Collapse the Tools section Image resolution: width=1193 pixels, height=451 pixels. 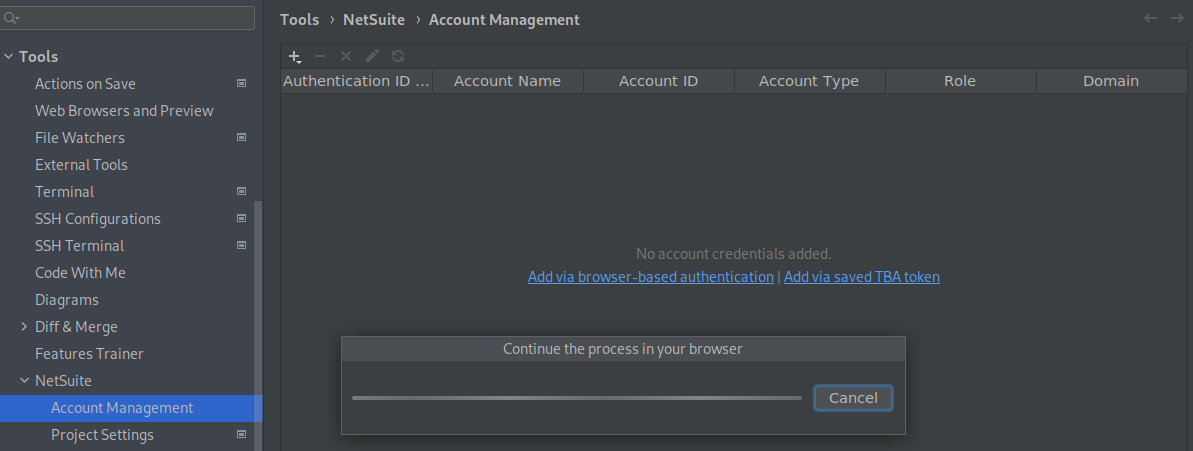[x=8, y=56]
